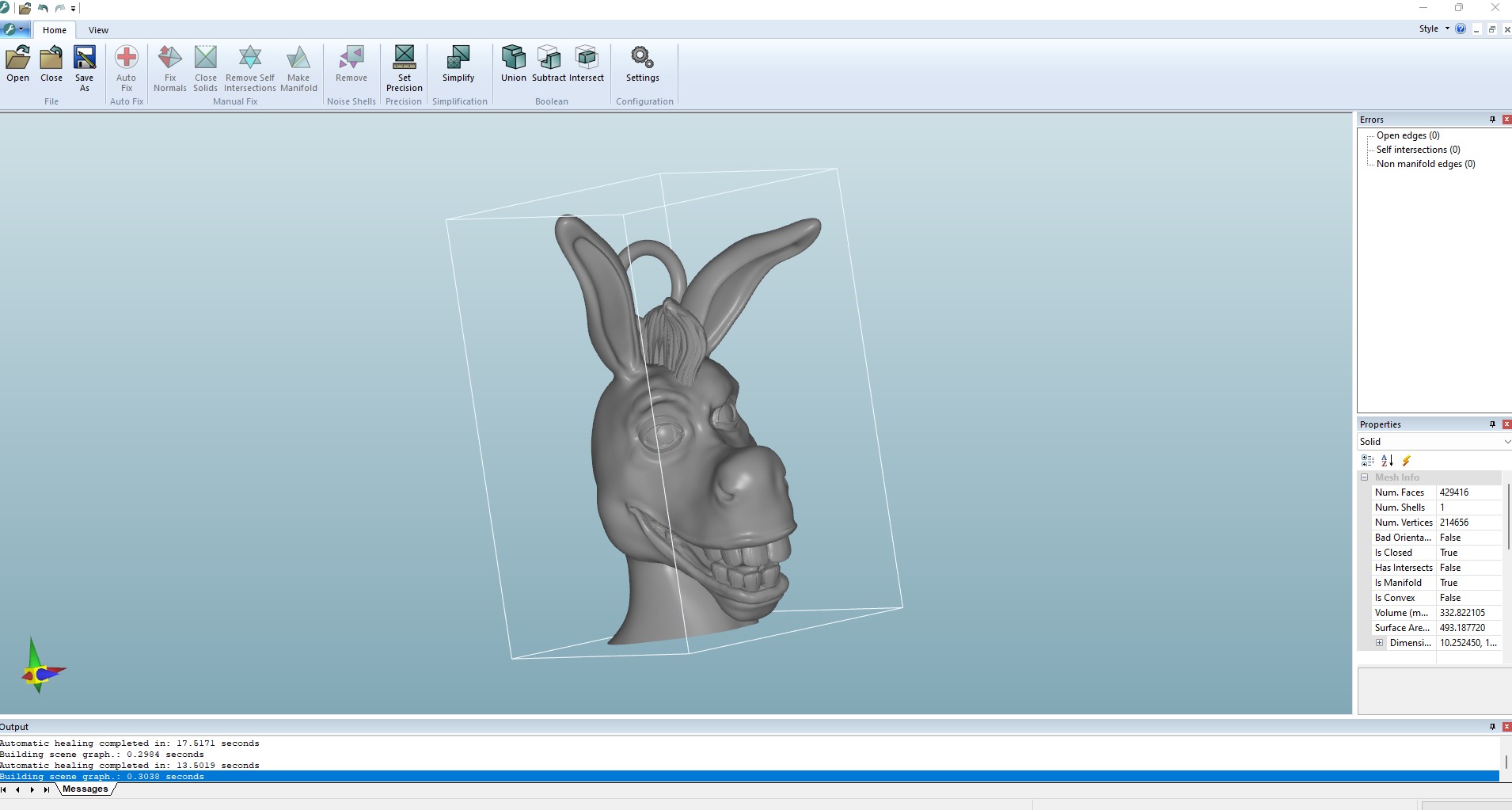Close the Properties panel
1512x810 pixels.
pos(1506,424)
